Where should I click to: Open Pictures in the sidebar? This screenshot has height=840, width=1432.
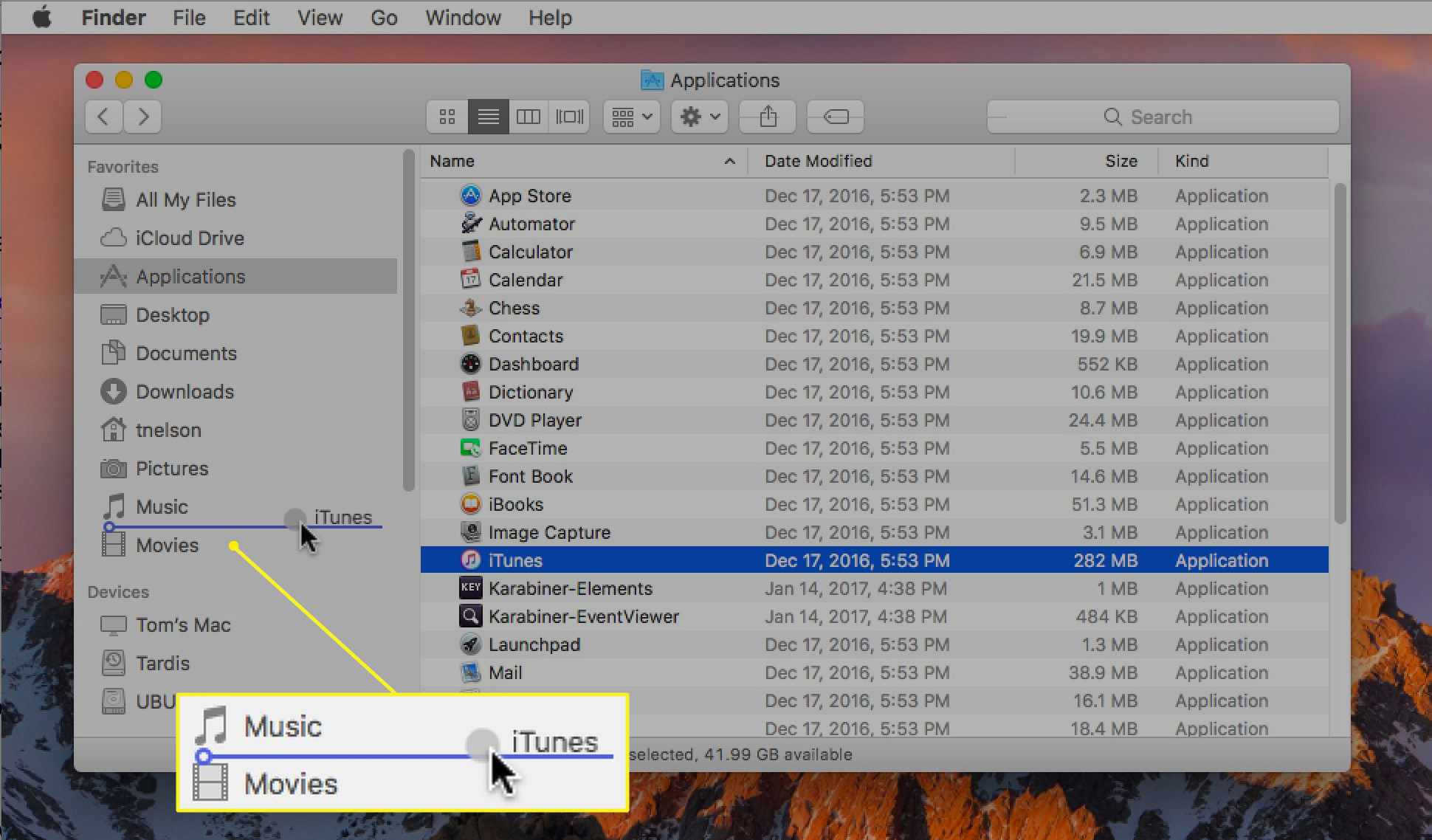[236, 469]
